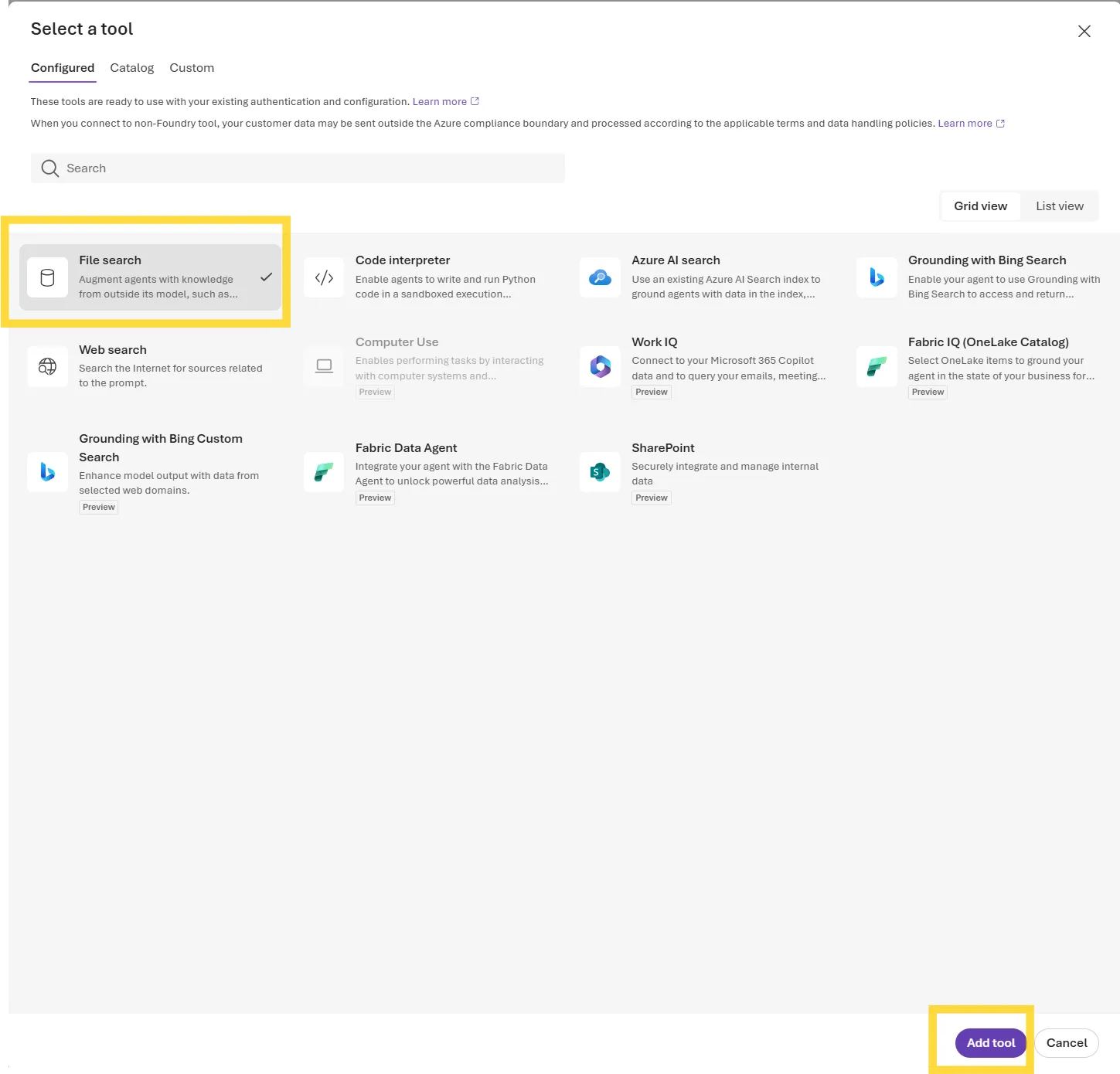Select the Computer Use title
This screenshot has width=1120, height=1074.
tap(397, 342)
